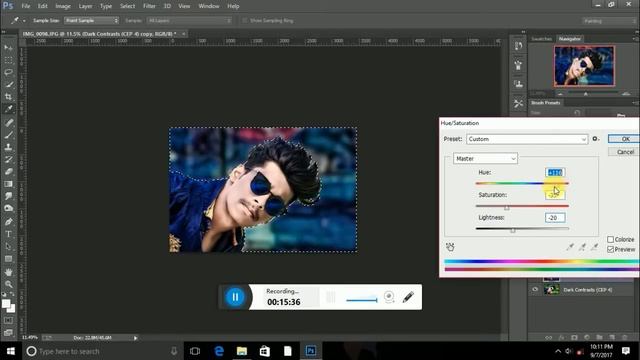
Task: Pause the screen recording
Action: tap(235, 297)
